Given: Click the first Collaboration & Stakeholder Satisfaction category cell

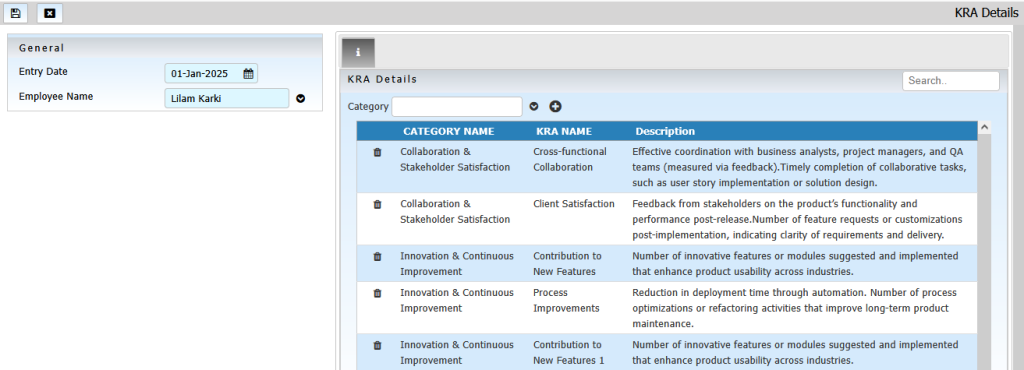Looking at the screenshot, I should [x=455, y=159].
